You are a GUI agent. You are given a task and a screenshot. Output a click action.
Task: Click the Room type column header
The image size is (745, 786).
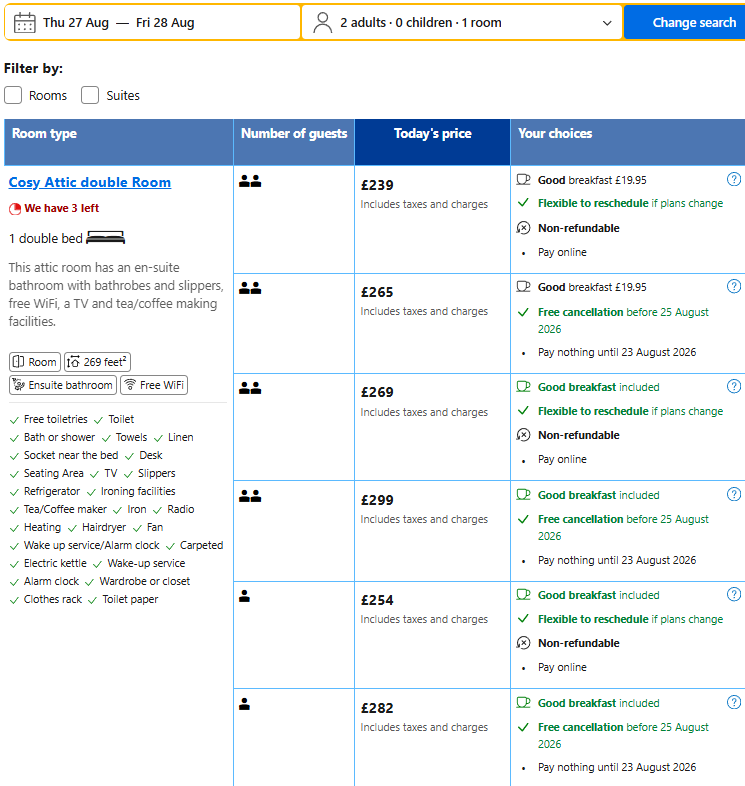tap(119, 142)
